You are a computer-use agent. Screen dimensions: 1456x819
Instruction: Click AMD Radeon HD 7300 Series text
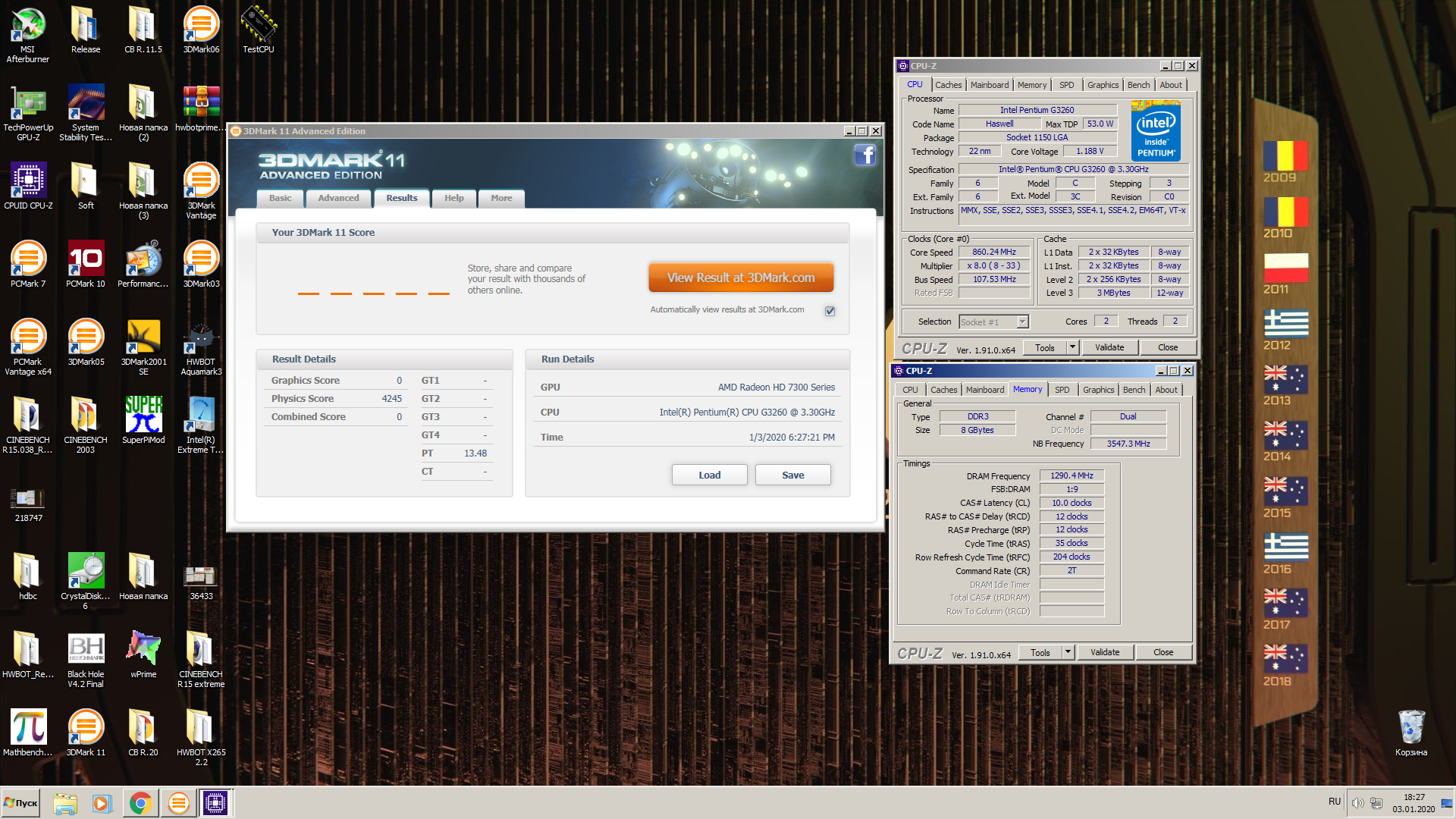[776, 388]
